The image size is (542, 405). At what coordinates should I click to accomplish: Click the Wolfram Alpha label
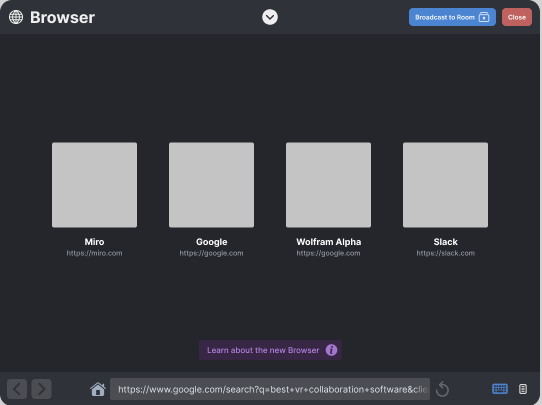pyautogui.click(x=328, y=242)
